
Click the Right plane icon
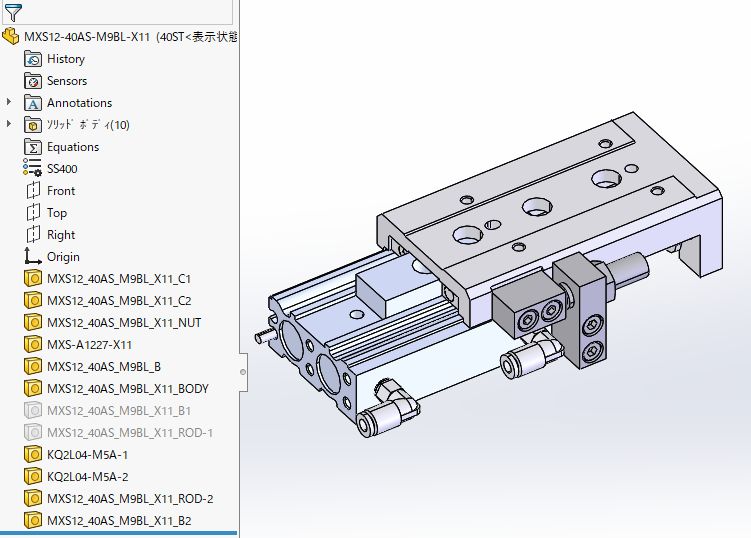33,235
